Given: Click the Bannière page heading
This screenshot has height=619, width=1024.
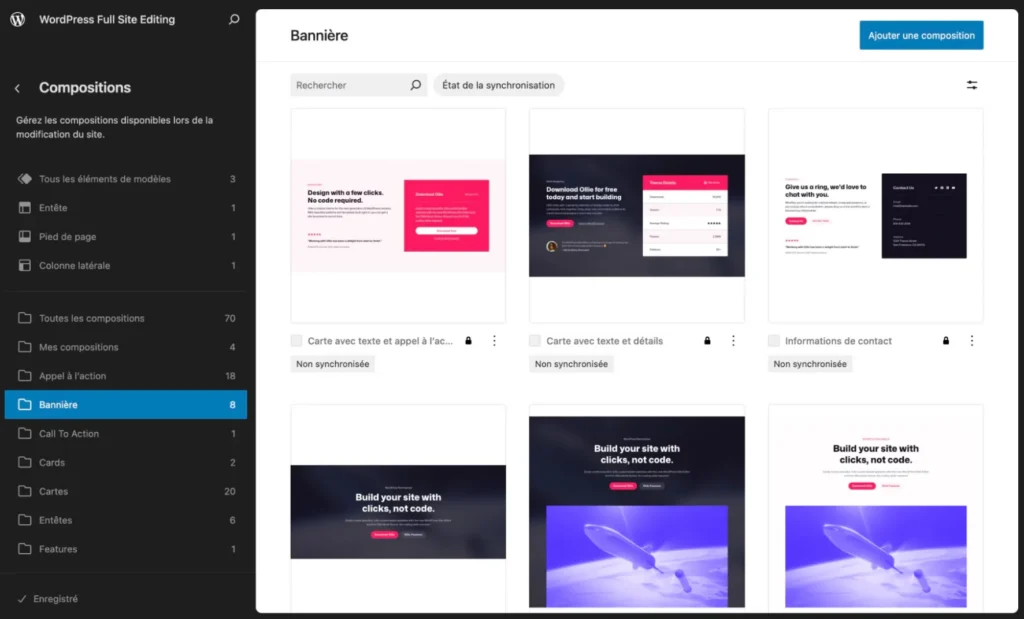Looking at the screenshot, I should 319,35.
